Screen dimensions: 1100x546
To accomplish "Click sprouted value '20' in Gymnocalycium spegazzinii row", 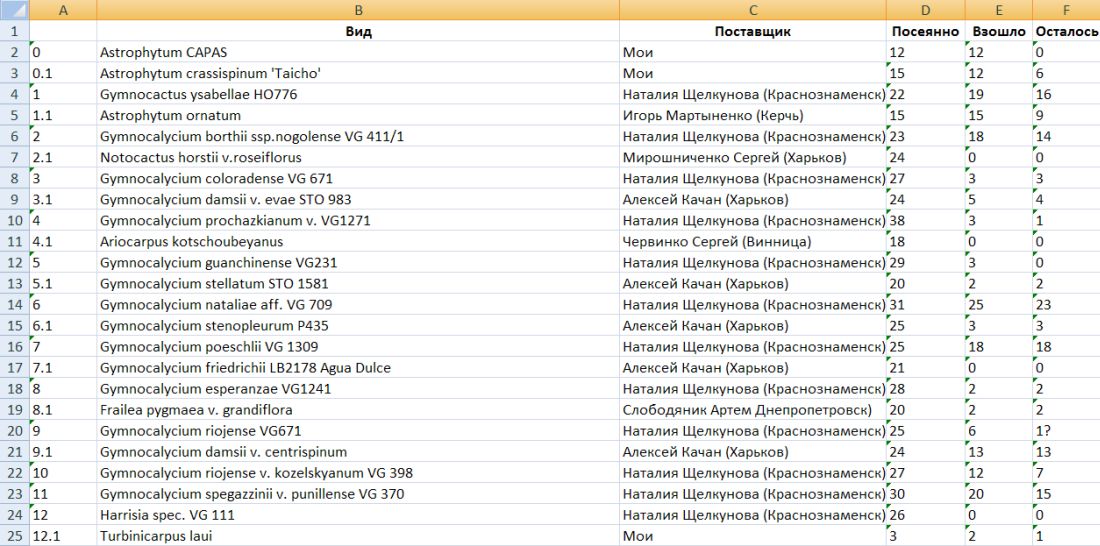I will pos(999,494).
